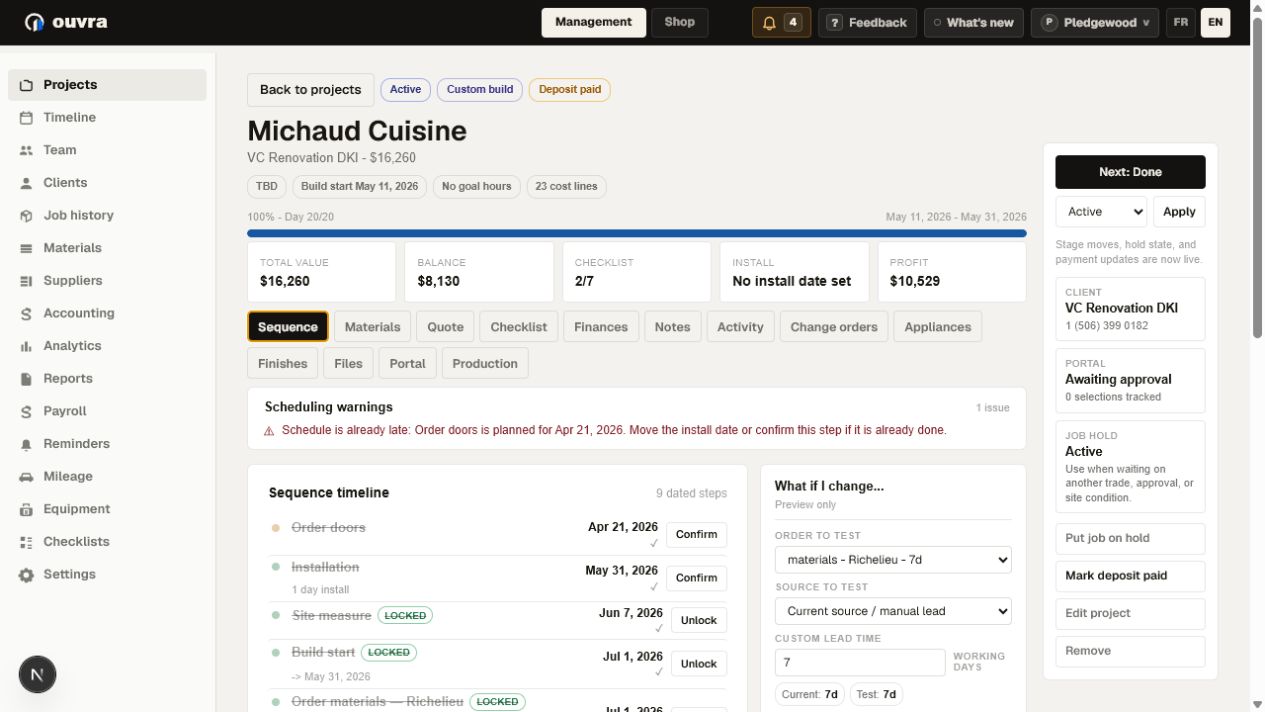
Task: Open the Timeline calendar icon
Action: tap(26, 118)
